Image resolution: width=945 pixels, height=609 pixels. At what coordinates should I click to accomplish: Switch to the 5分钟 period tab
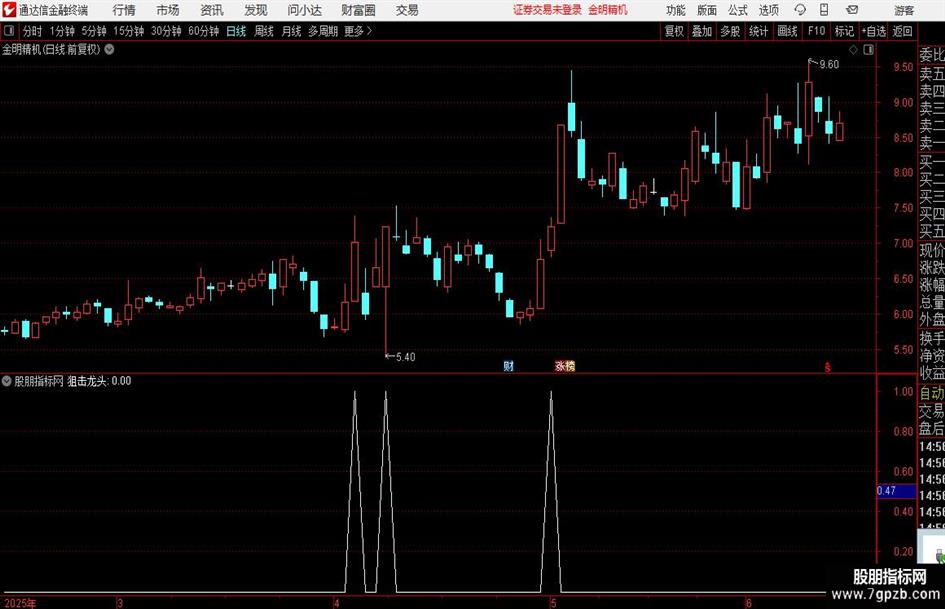tap(94, 31)
